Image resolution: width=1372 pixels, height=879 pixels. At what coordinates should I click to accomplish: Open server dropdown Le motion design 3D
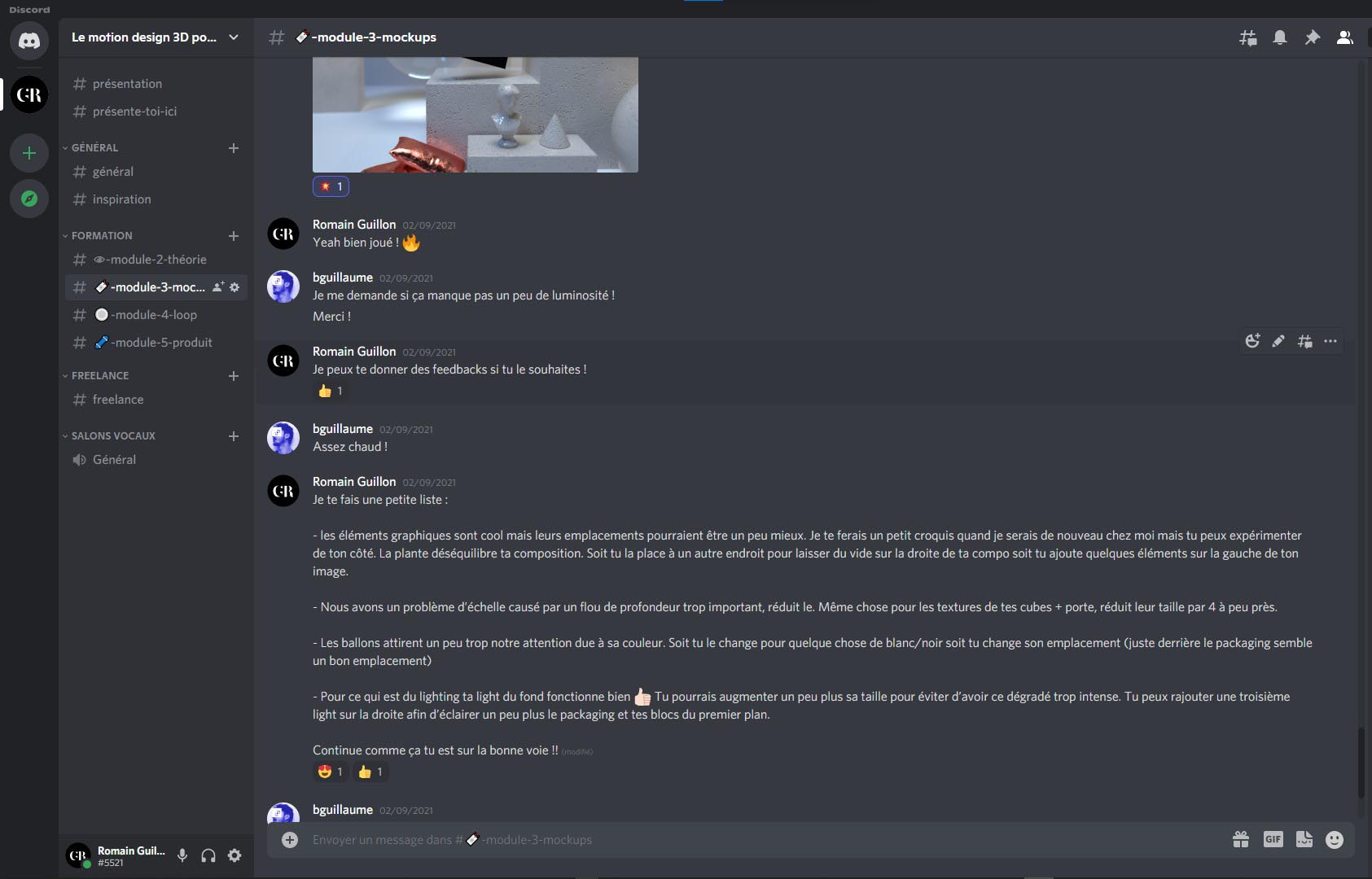pos(156,37)
